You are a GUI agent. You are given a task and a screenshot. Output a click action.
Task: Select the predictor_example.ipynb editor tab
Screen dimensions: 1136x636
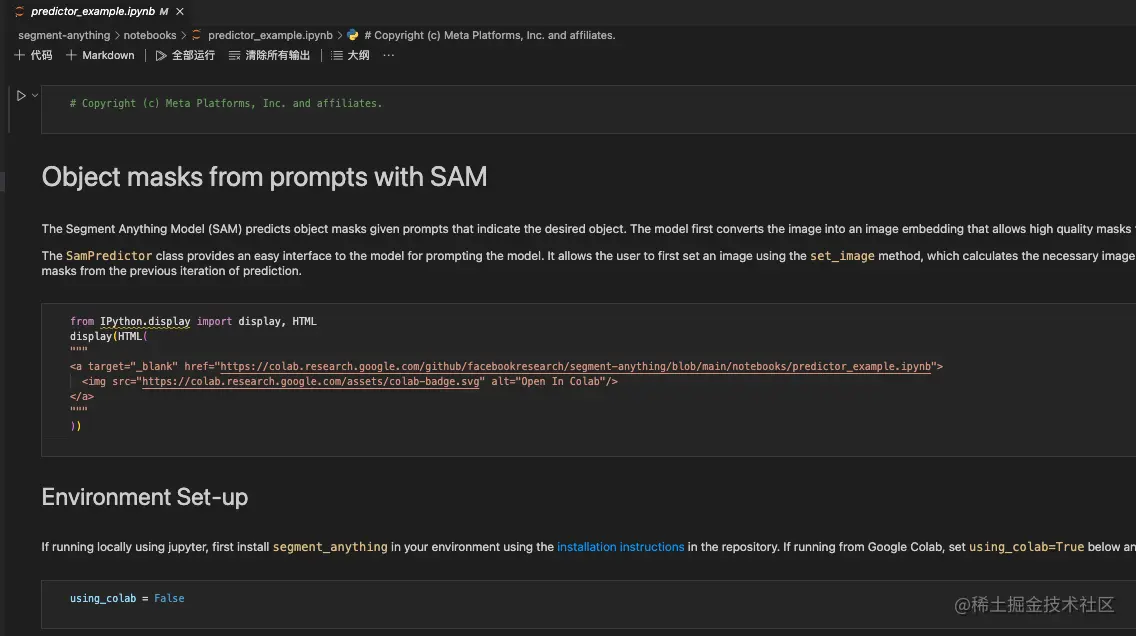(x=92, y=11)
